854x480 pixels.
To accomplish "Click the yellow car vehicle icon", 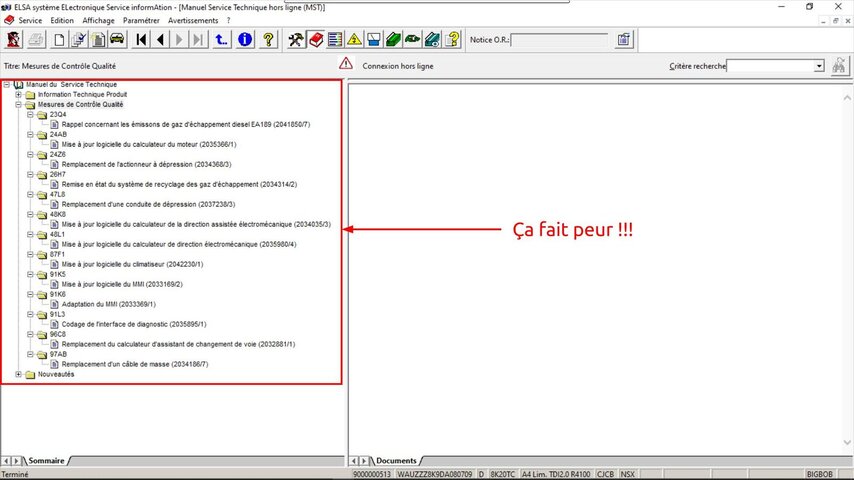I will pos(117,40).
